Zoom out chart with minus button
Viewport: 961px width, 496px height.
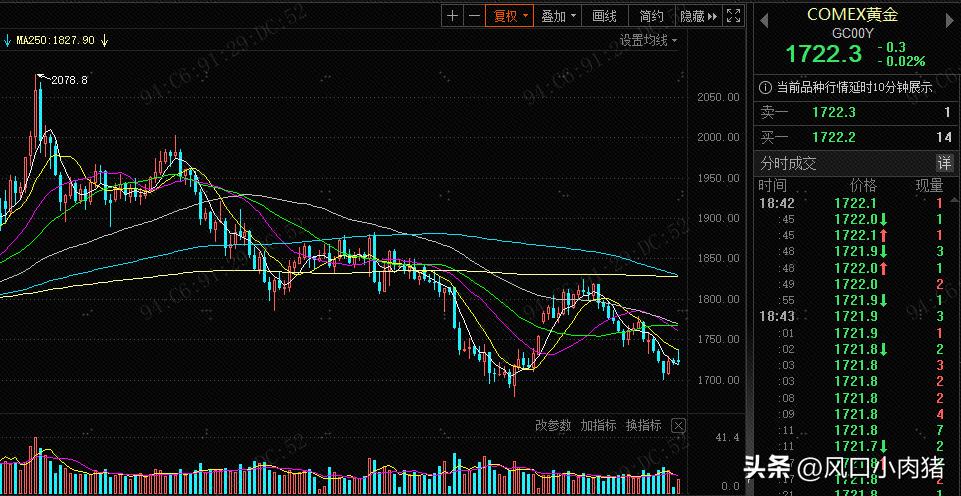pos(474,17)
